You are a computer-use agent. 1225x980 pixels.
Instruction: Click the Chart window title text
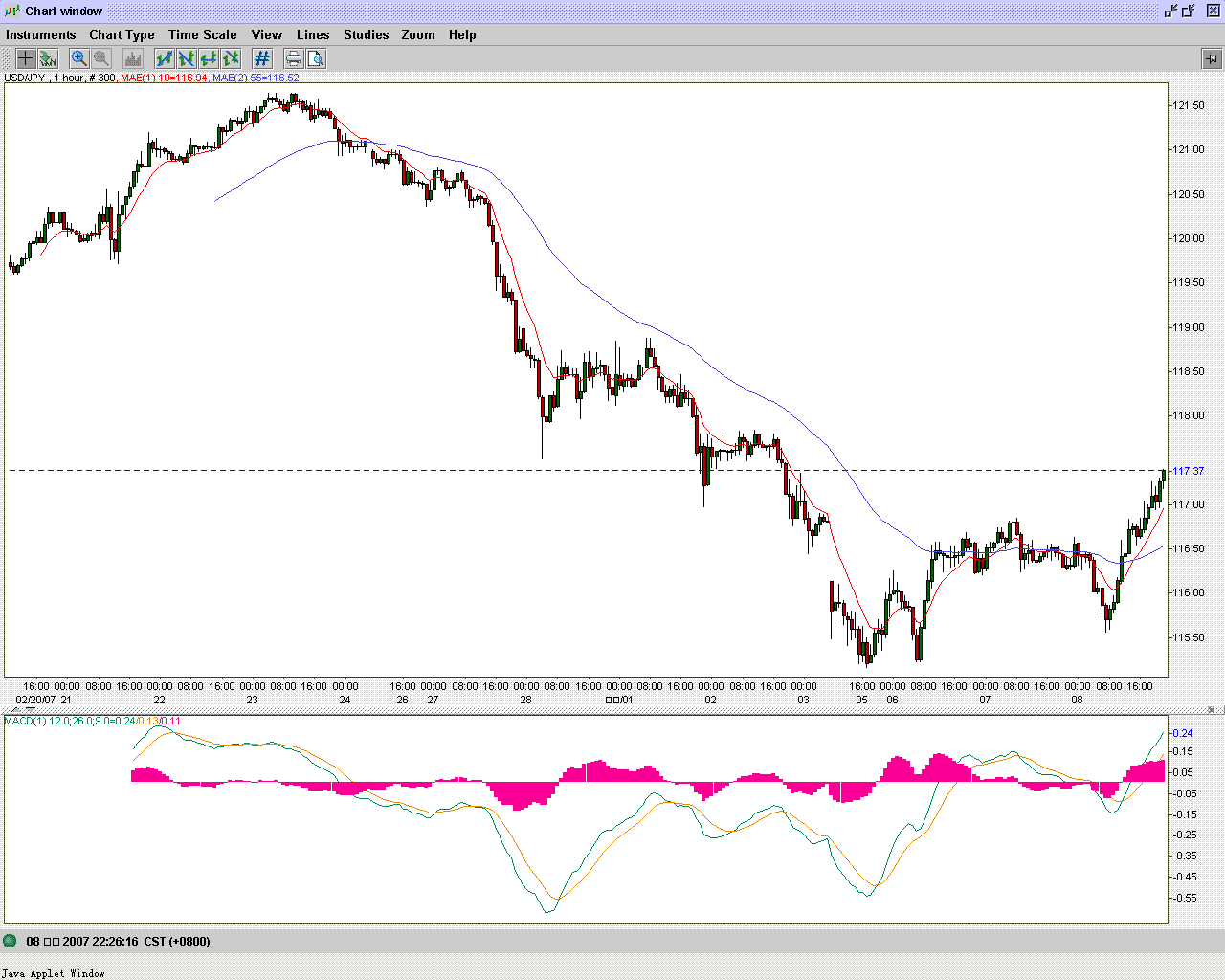click(x=64, y=11)
